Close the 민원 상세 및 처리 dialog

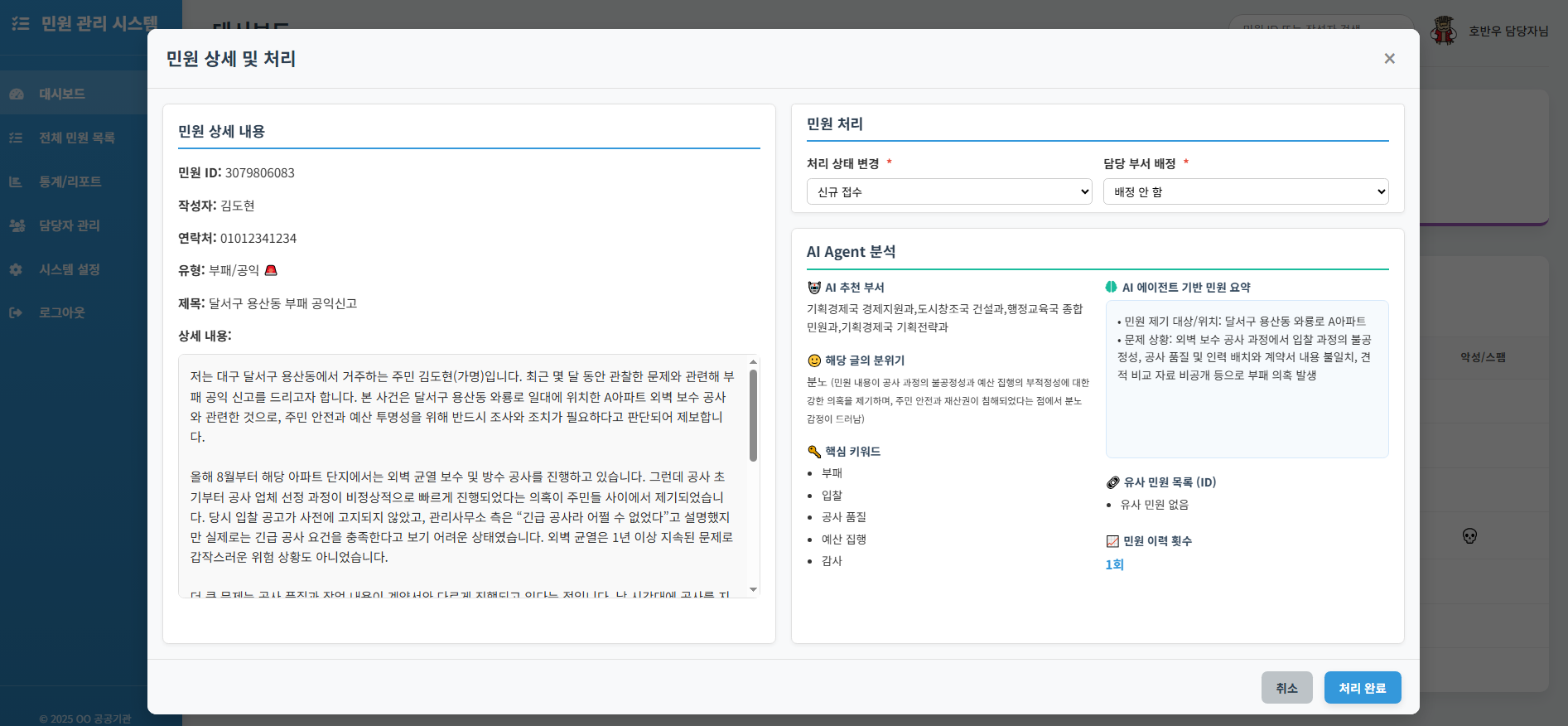click(1389, 59)
